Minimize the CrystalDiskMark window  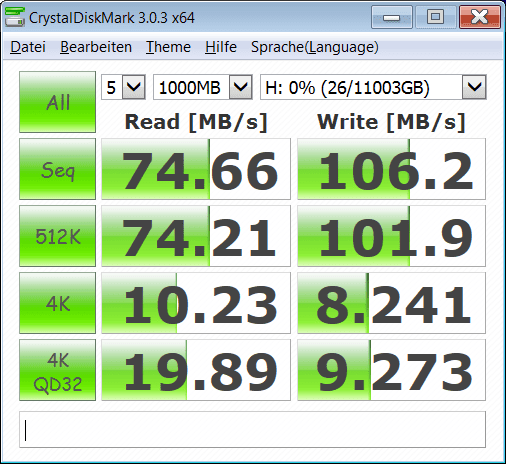point(392,17)
